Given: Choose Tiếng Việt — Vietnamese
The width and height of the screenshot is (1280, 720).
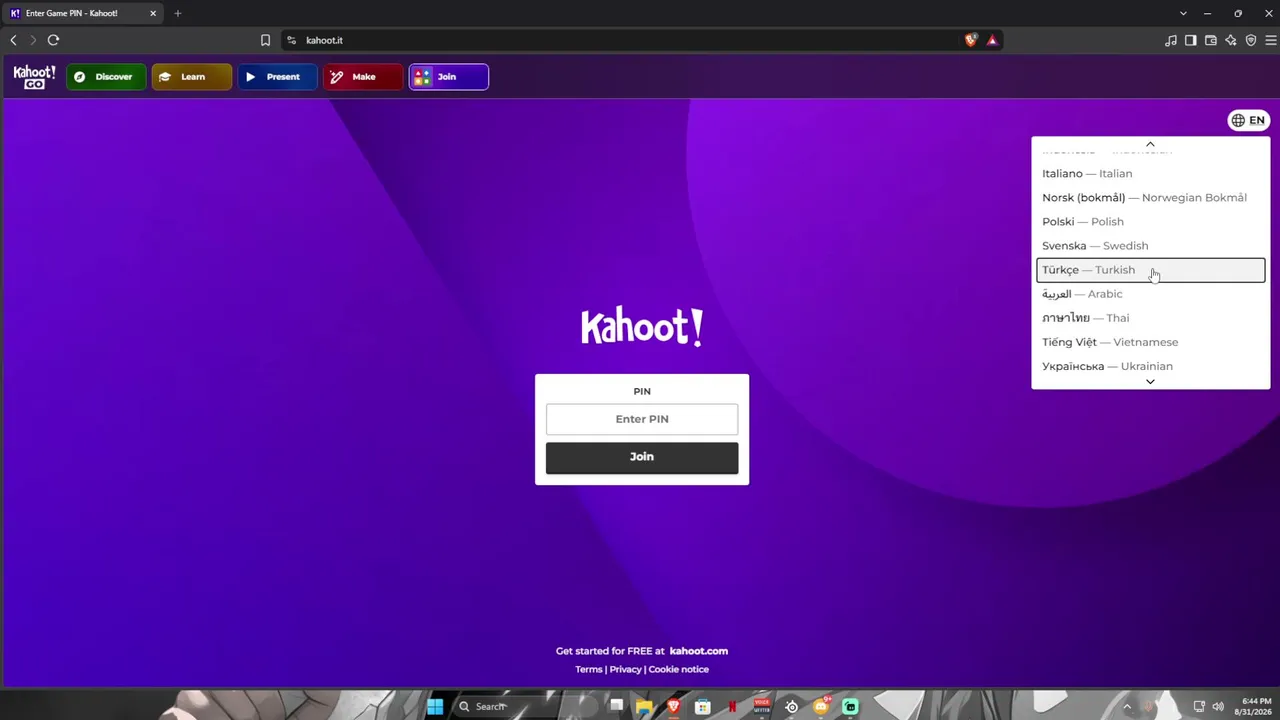Looking at the screenshot, I should pos(1150,342).
